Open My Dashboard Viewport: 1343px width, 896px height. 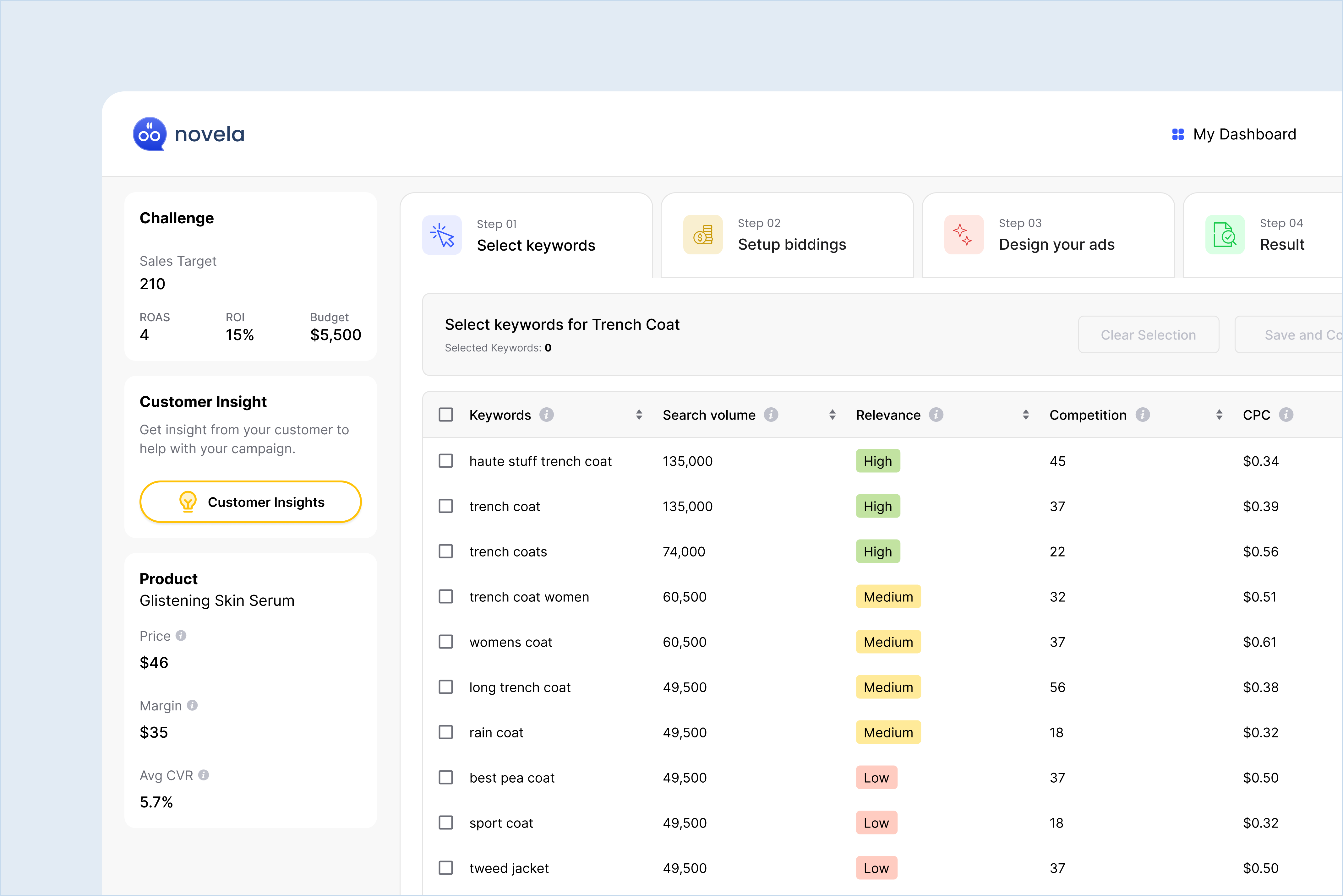[x=1234, y=134]
